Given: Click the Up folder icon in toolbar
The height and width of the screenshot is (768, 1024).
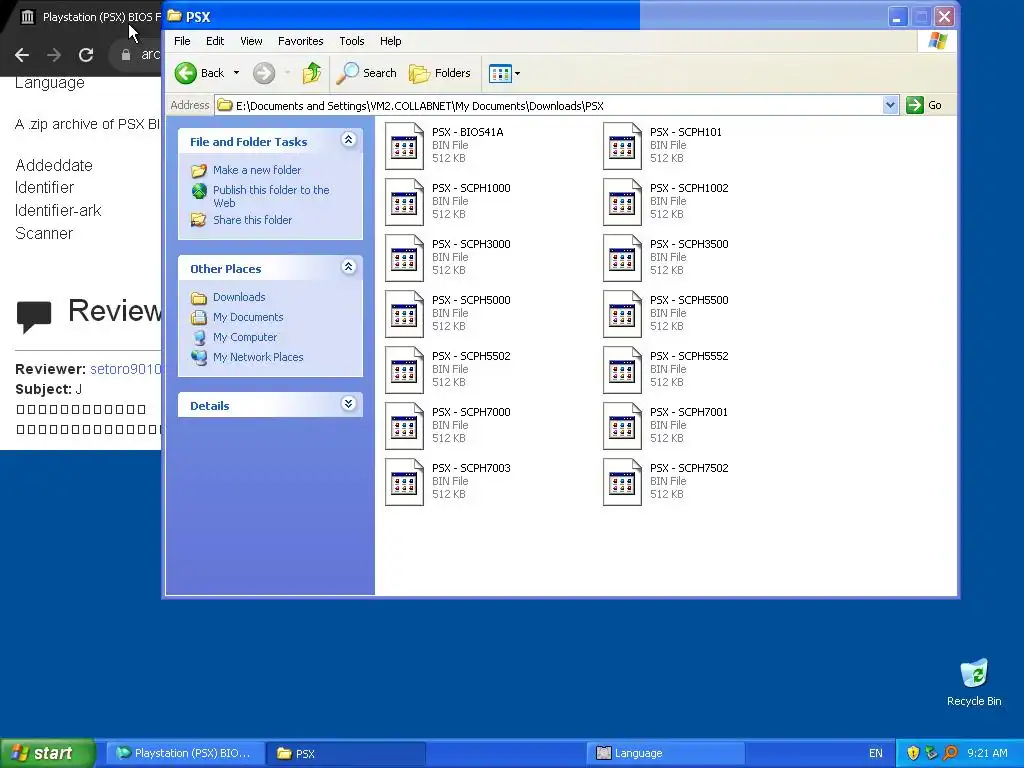Looking at the screenshot, I should pyautogui.click(x=312, y=73).
